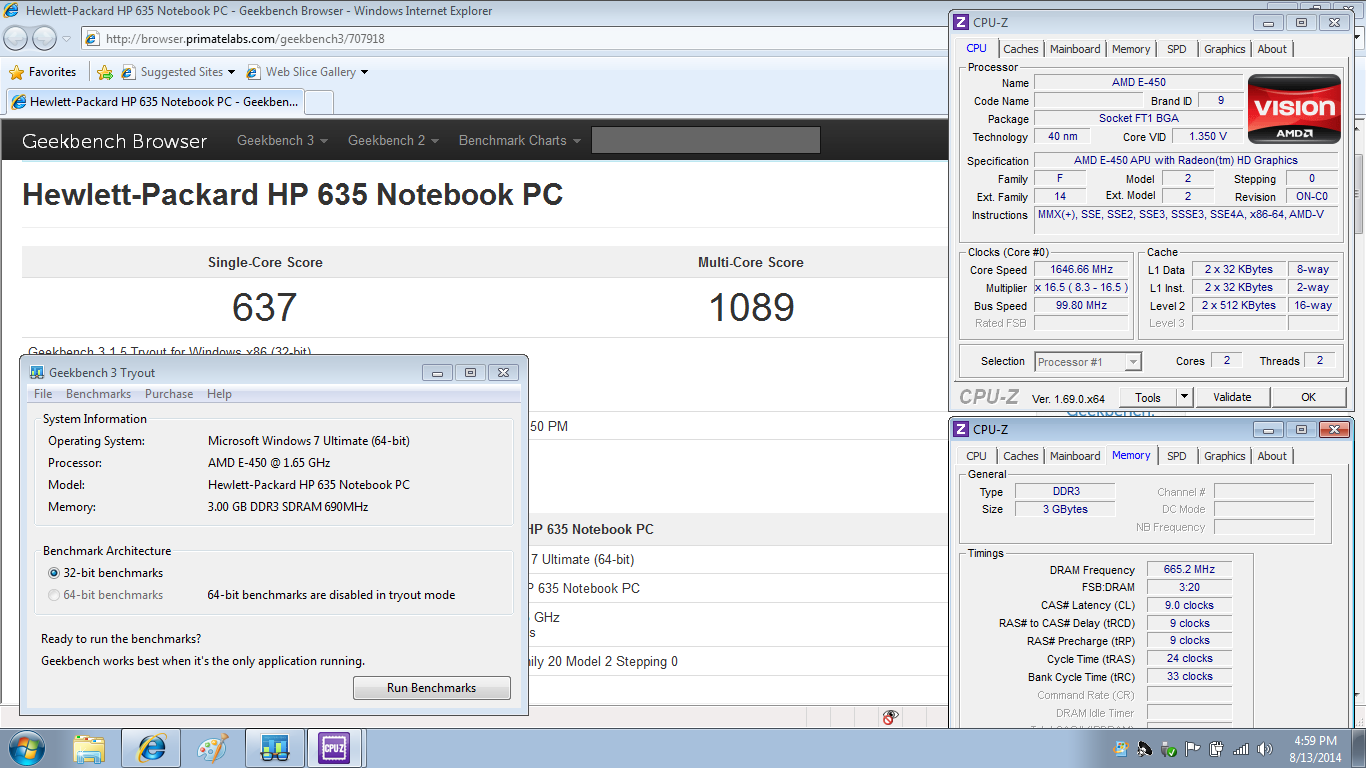
Task: Switch to CPU-Z on the taskbar
Action: coord(334,748)
